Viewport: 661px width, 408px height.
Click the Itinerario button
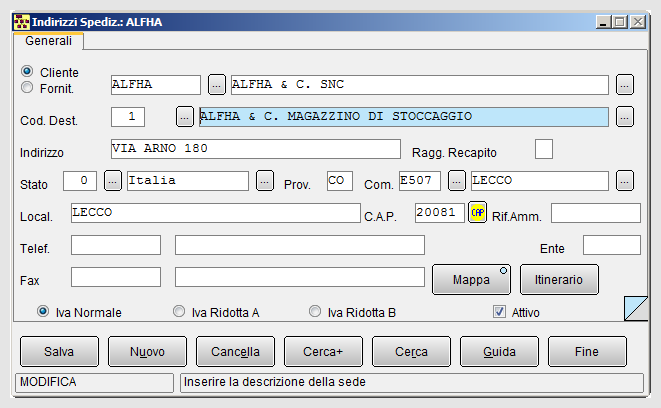559,279
